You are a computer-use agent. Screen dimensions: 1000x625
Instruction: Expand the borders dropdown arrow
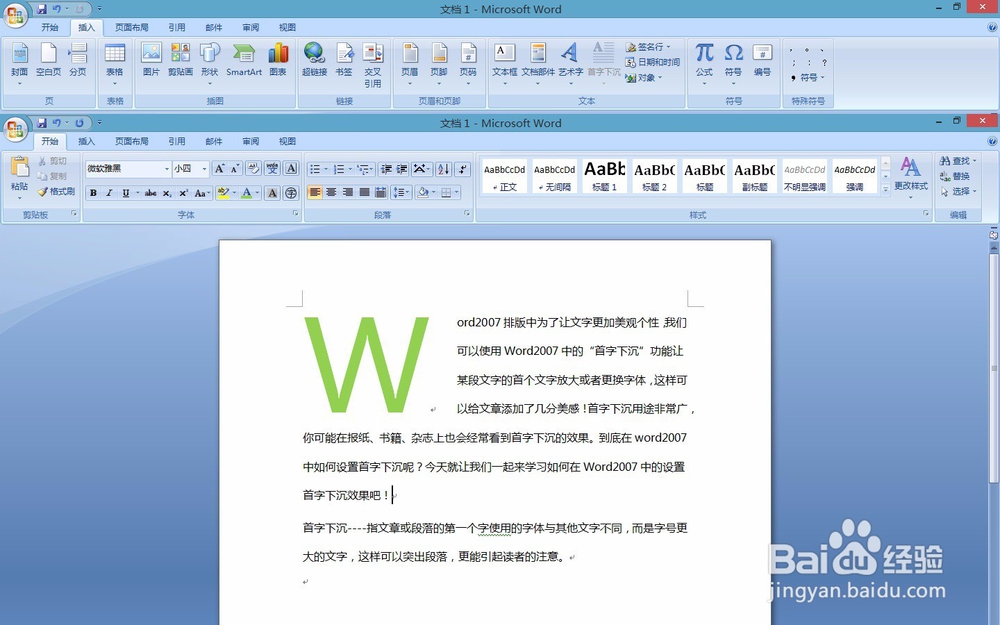click(x=457, y=192)
